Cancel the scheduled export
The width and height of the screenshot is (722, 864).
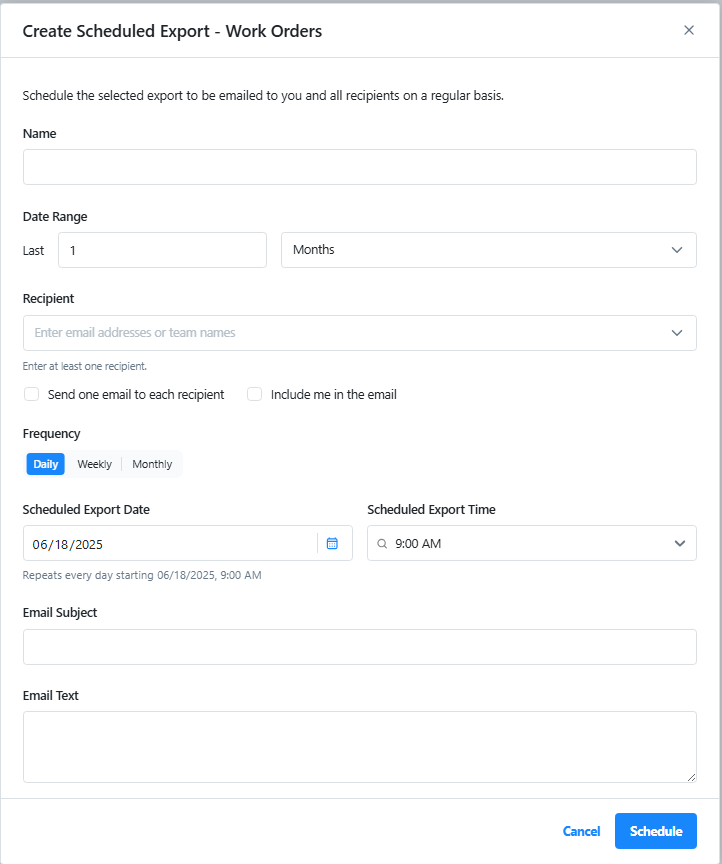581,831
